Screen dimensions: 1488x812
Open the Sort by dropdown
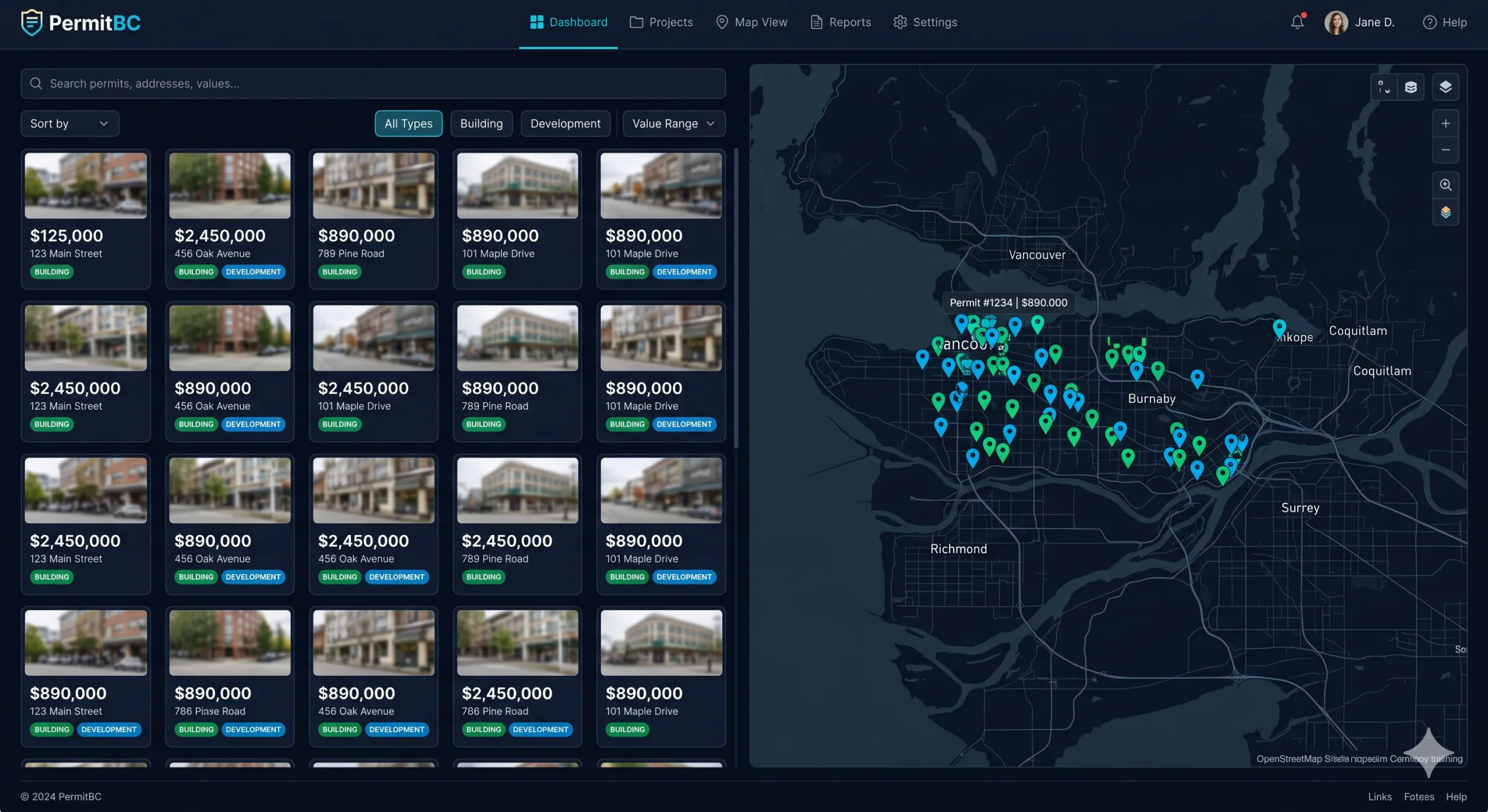[x=69, y=123]
